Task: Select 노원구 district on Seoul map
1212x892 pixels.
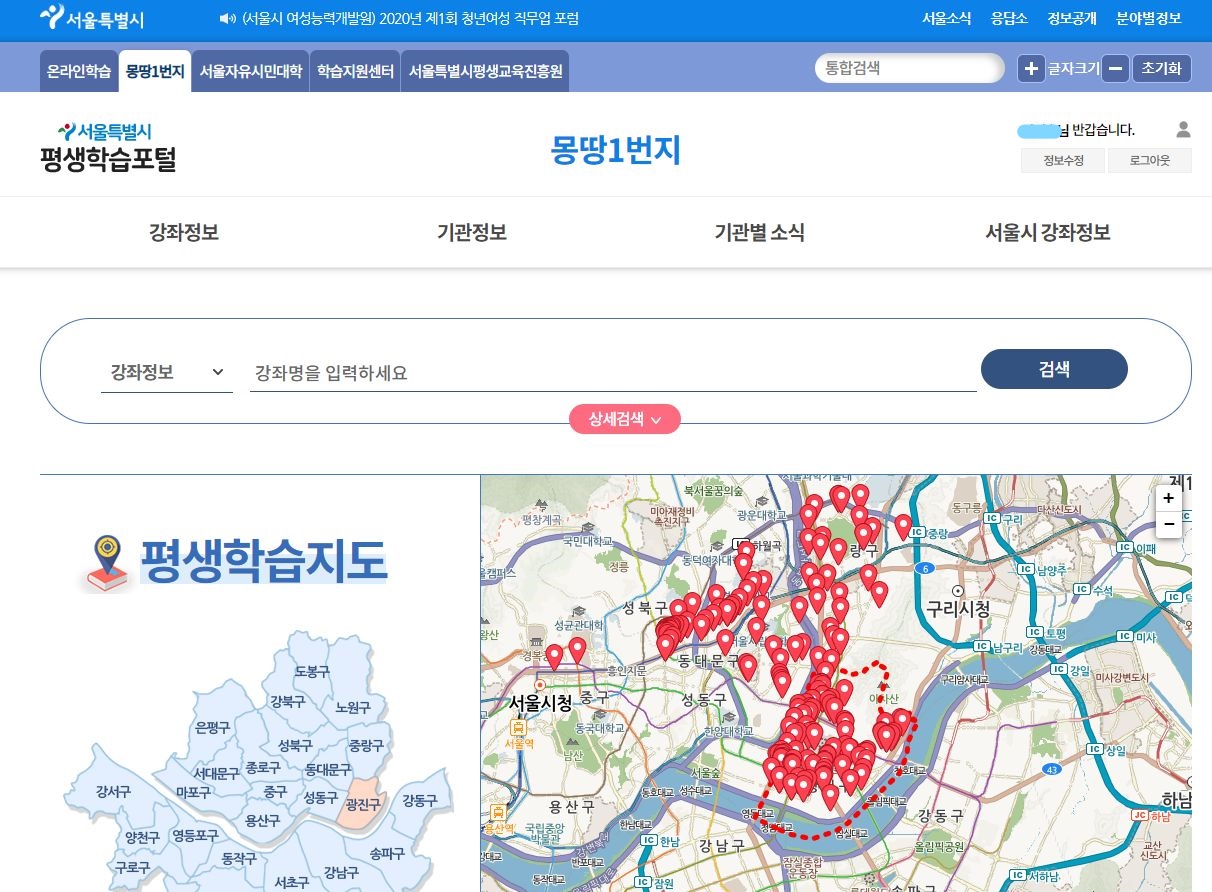Action: click(x=353, y=707)
